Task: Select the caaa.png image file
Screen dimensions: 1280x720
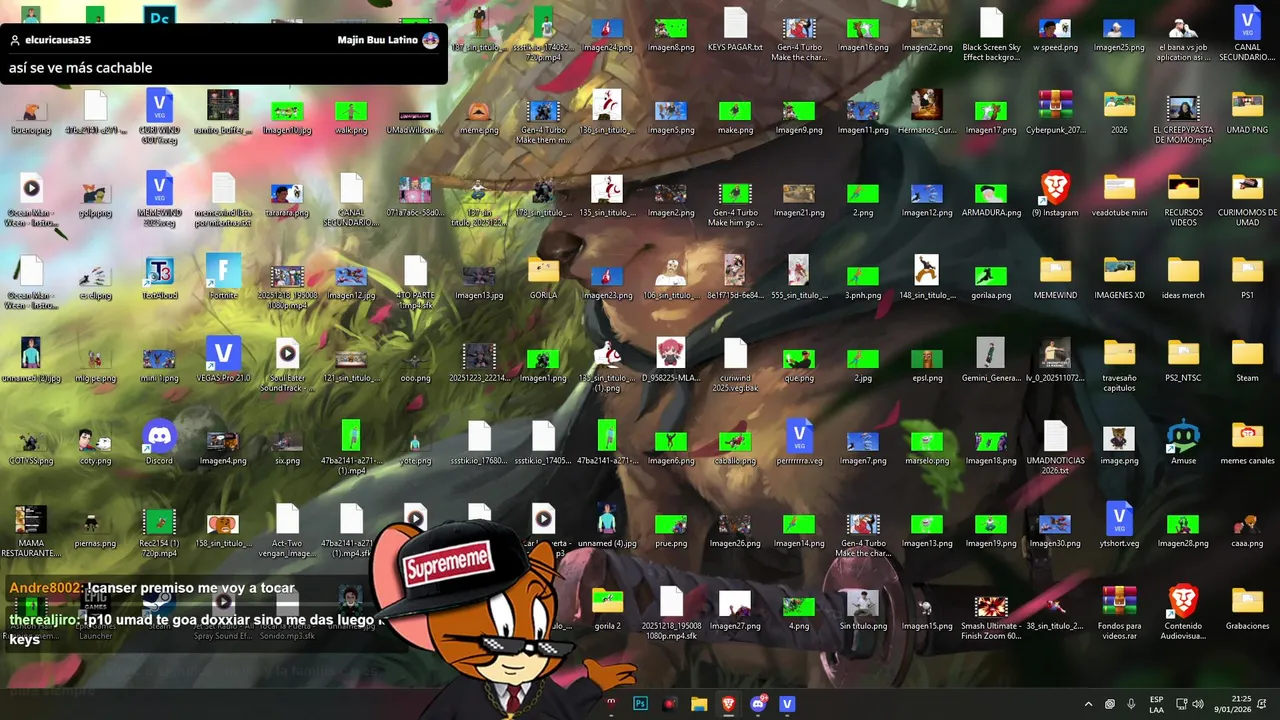Action: pos(1247,525)
